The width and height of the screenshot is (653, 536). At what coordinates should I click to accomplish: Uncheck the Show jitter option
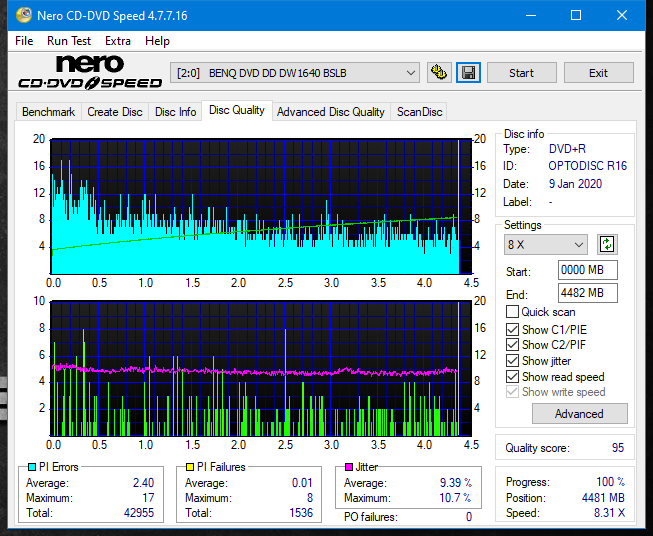pos(513,361)
